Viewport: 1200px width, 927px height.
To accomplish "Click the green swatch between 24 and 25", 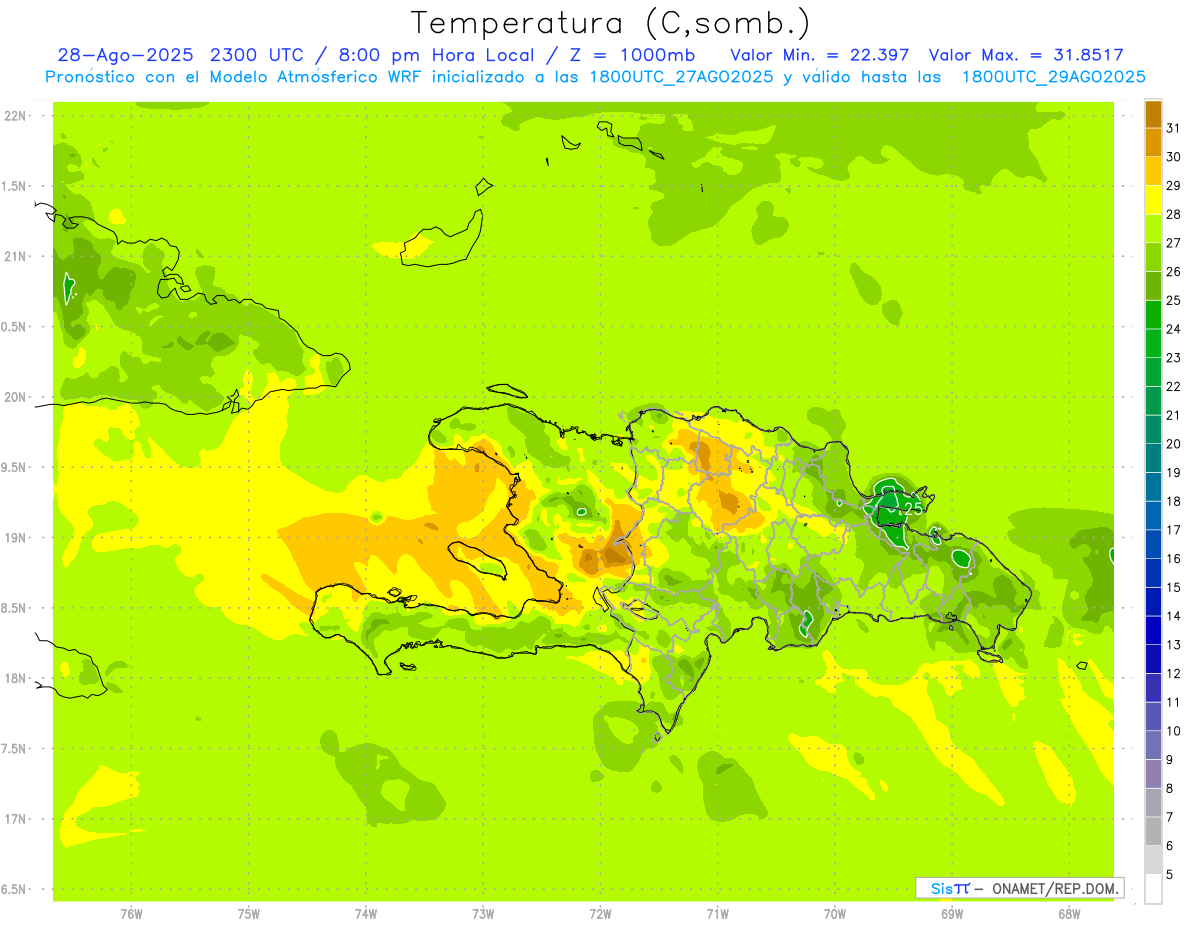I will click(x=1153, y=314).
